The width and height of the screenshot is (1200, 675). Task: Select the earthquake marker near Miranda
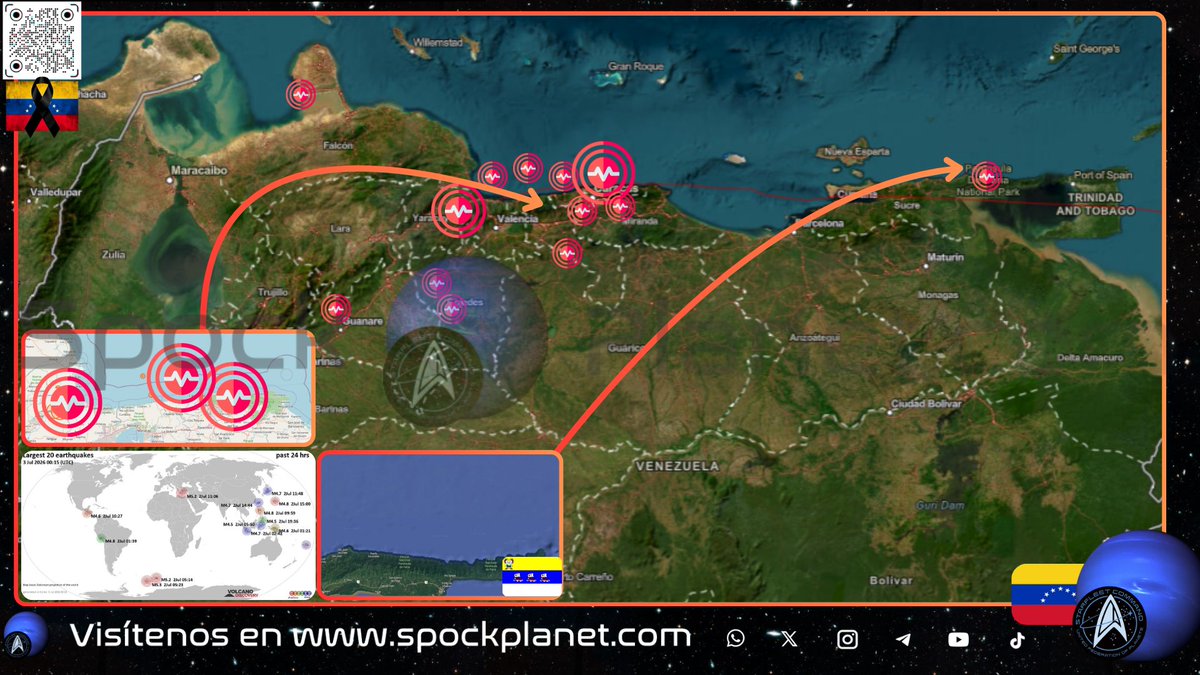pyautogui.click(x=620, y=206)
